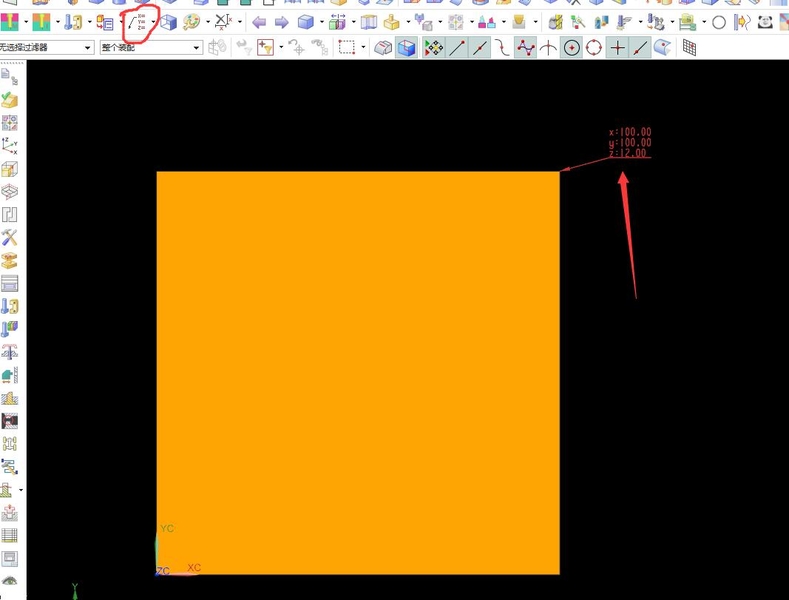
Task: Toggle the bounded grid snap icon
Action: coord(689,48)
